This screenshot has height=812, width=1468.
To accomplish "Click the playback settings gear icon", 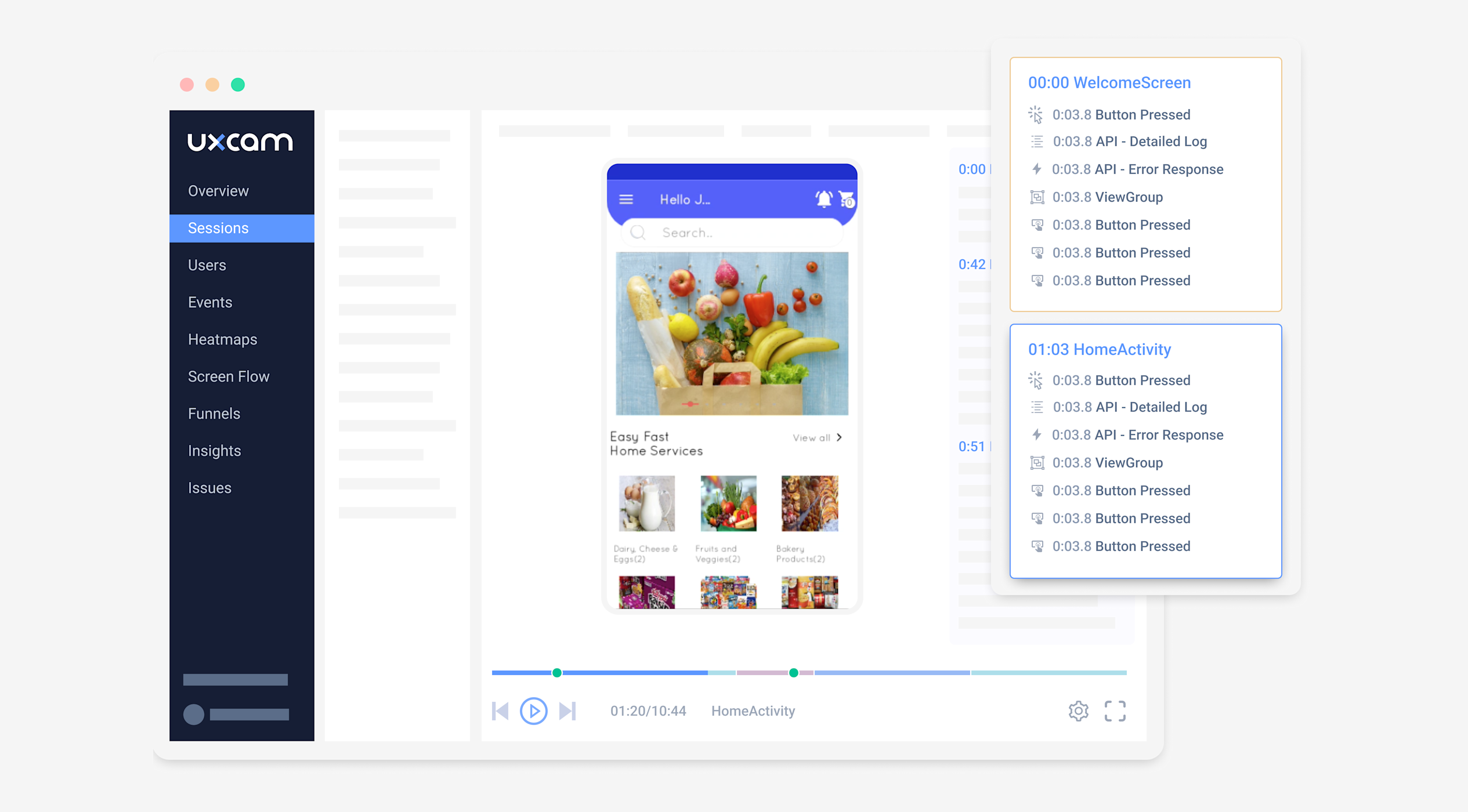I will 1079,710.
